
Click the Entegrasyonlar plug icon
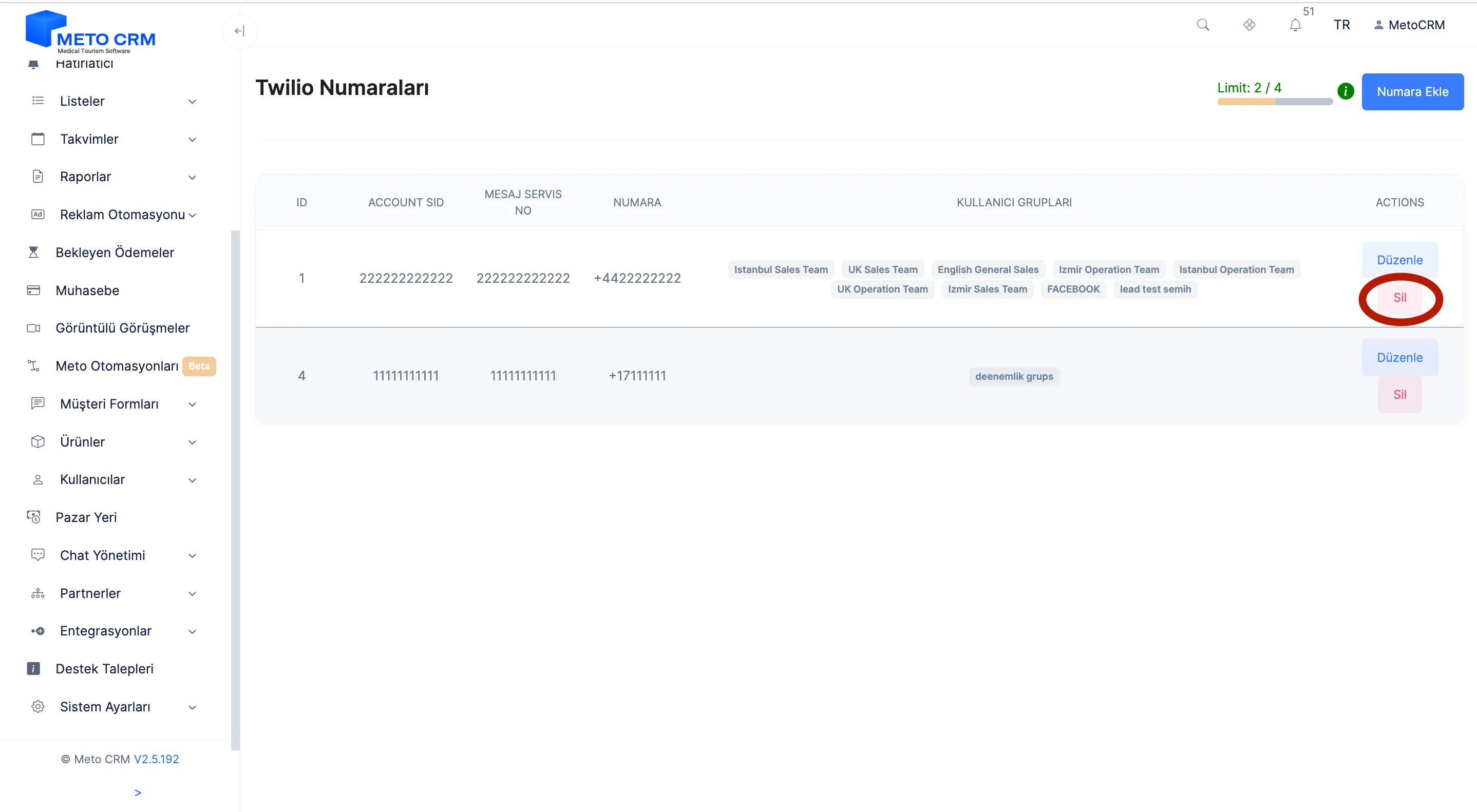(x=38, y=631)
